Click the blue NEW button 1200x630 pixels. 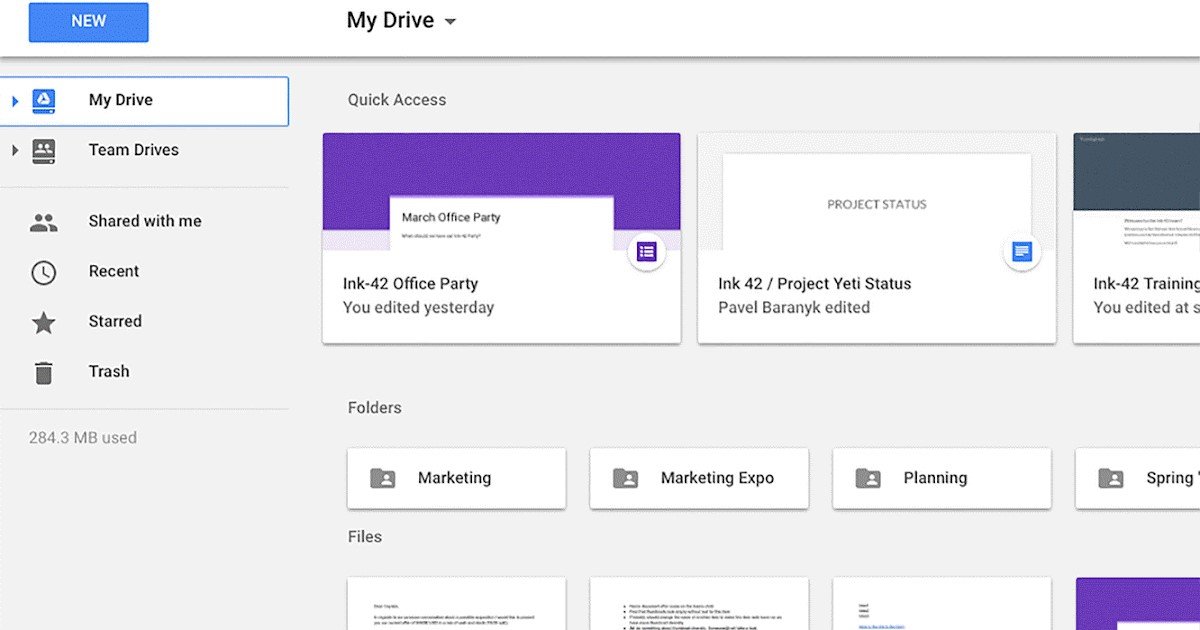pos(89,22)
